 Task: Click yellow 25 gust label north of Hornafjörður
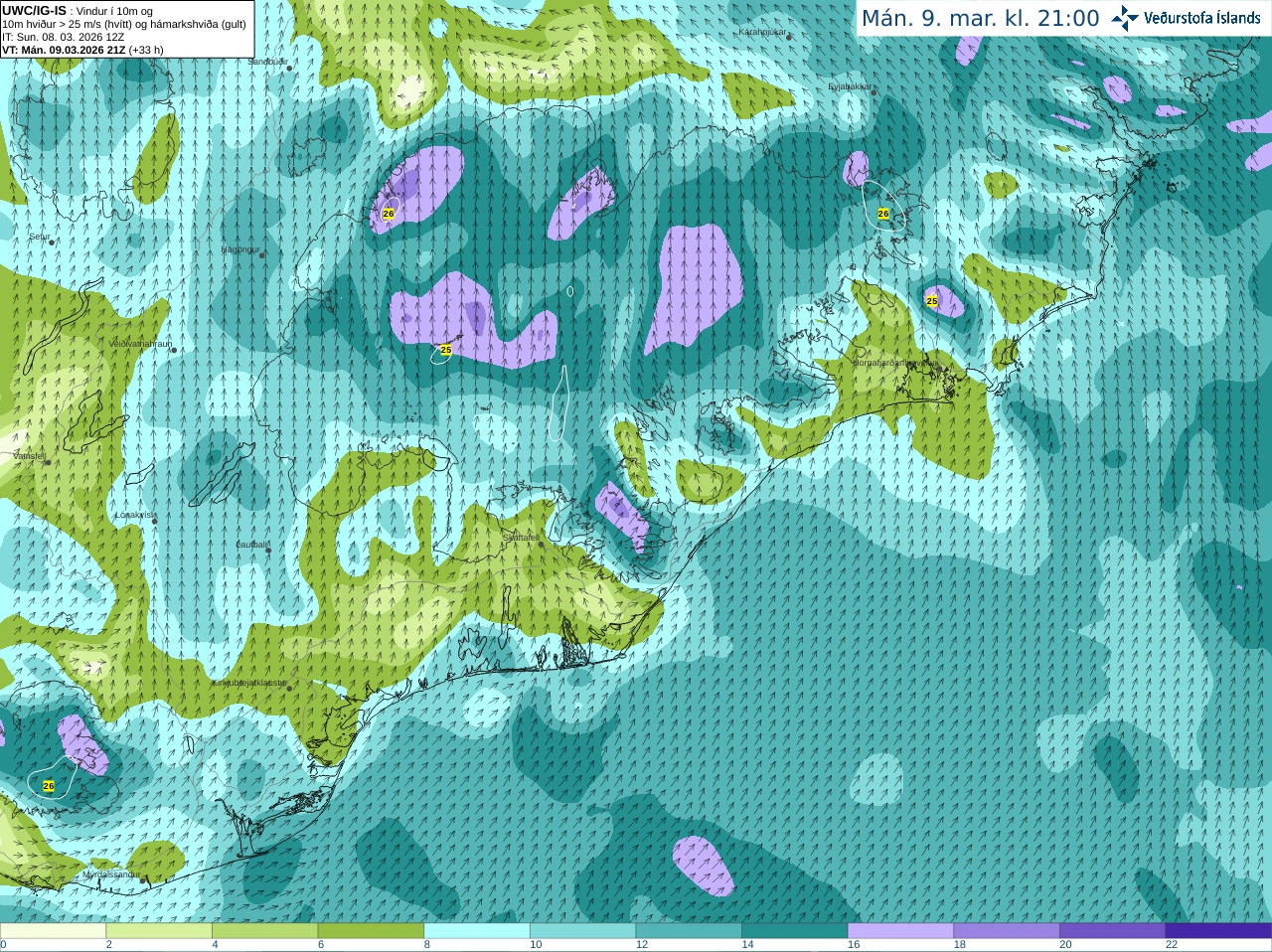pos(932,300)
